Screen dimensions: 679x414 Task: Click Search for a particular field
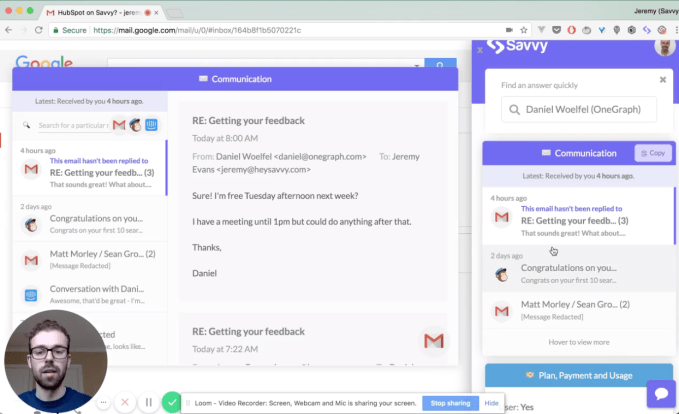coord(74,125)
